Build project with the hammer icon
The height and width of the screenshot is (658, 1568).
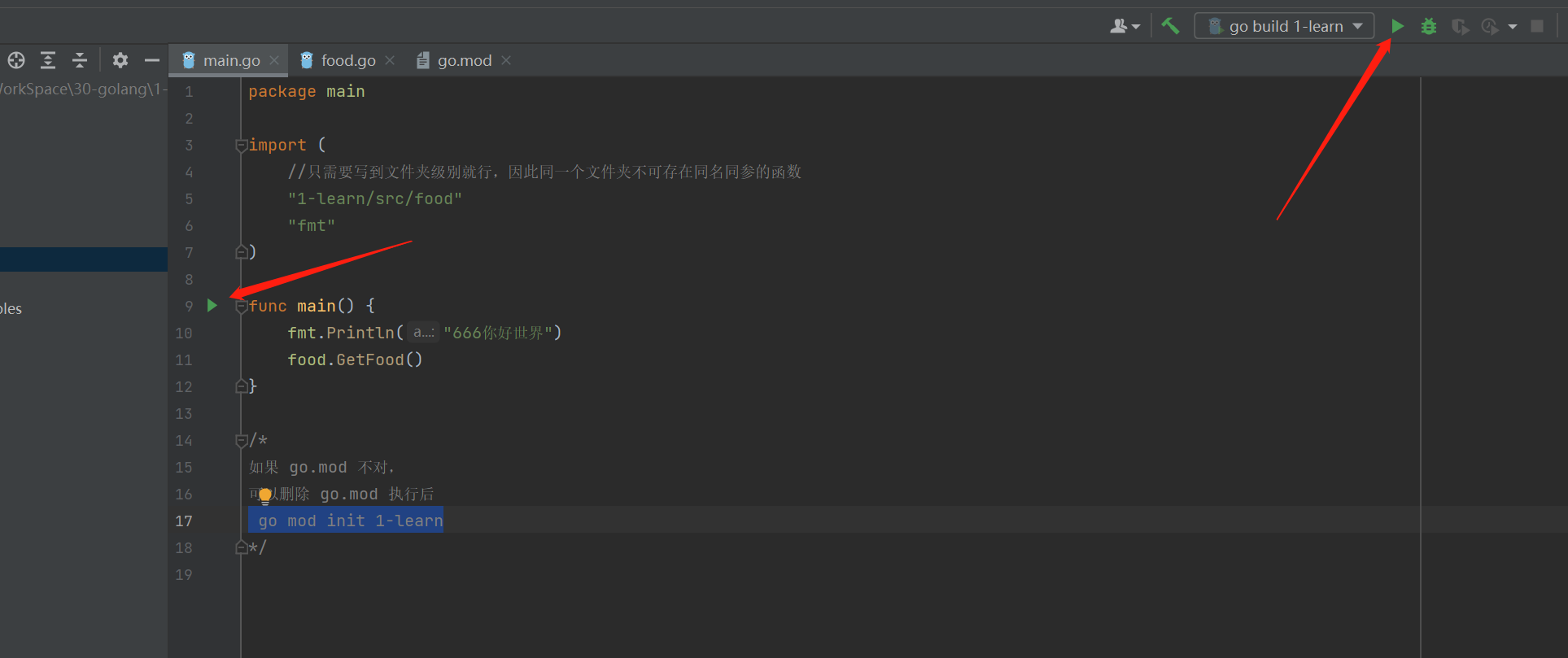coord(1170,26)
